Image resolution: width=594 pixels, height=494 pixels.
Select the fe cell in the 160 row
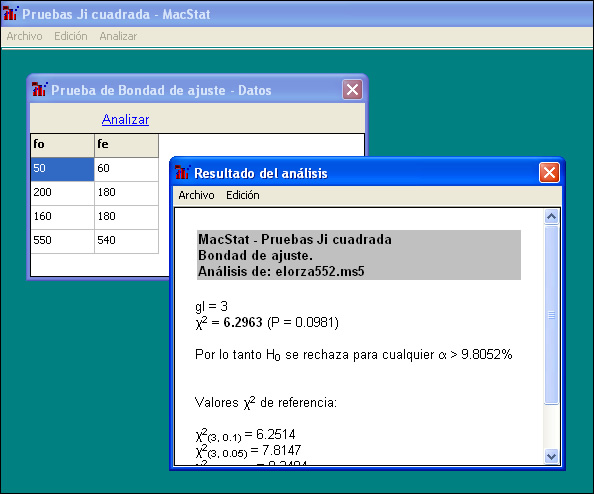[127, 217]
